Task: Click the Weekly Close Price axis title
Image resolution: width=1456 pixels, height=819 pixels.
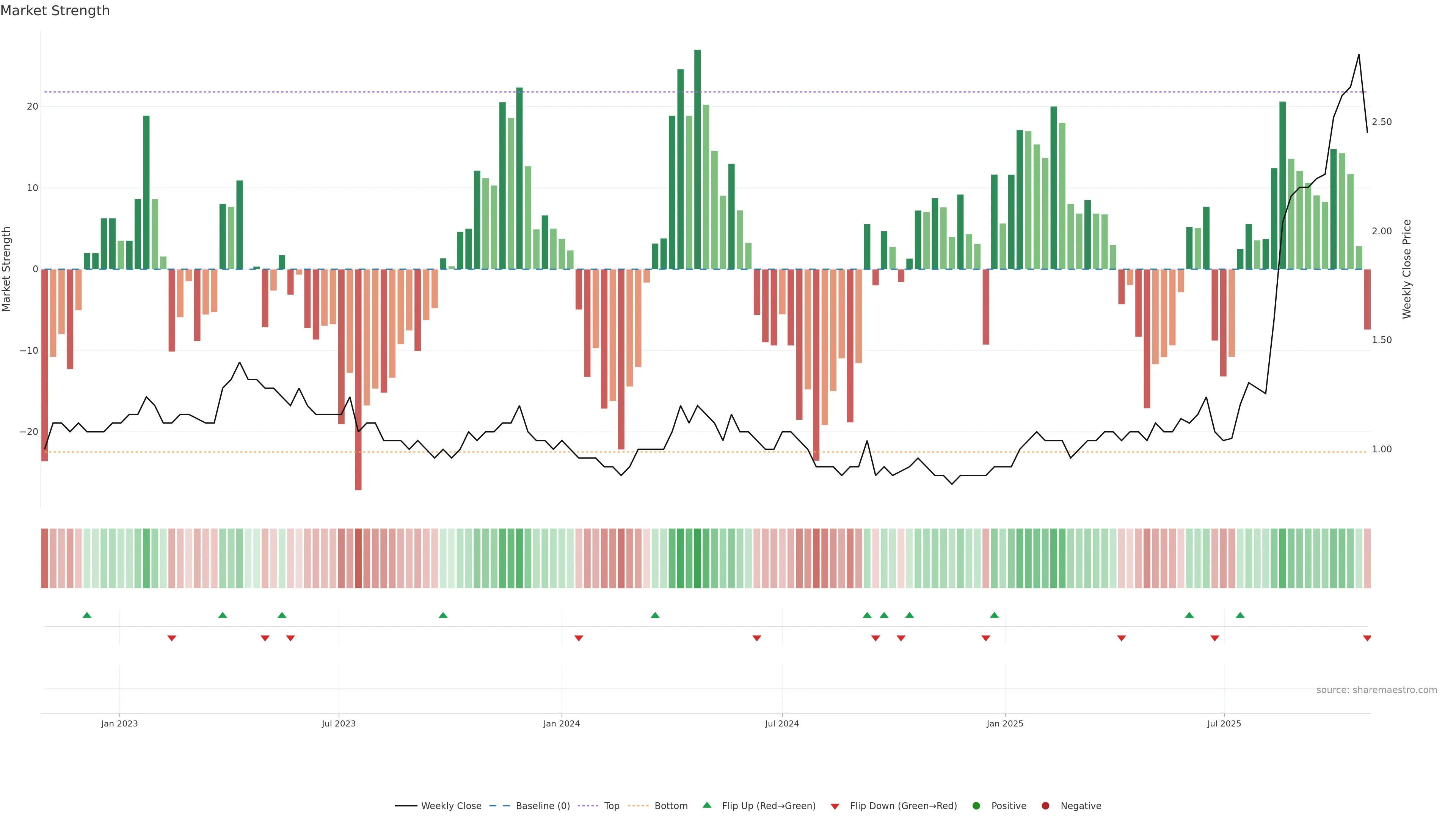Action: point(1407,269)
